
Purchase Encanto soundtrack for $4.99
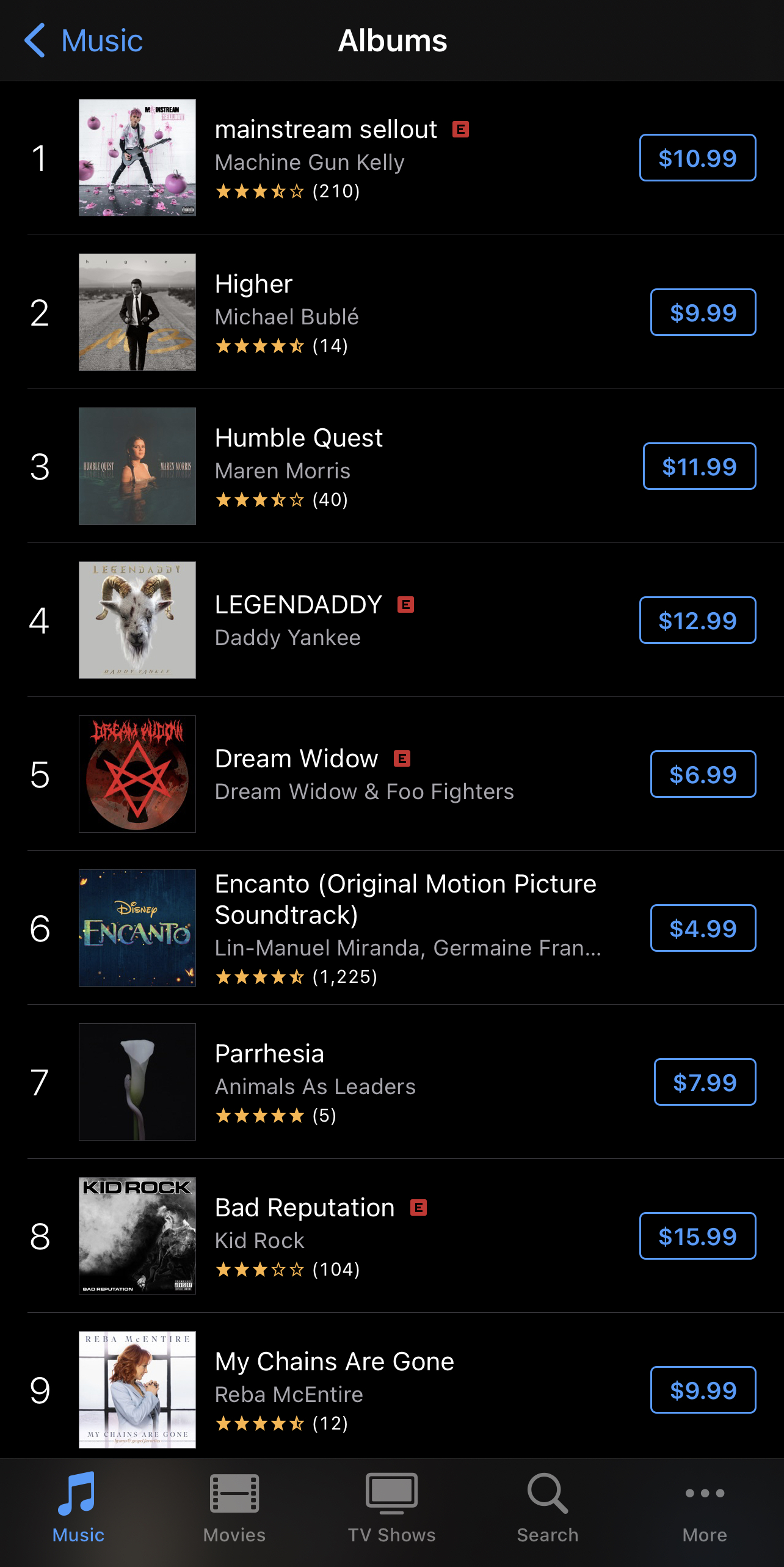703,928
